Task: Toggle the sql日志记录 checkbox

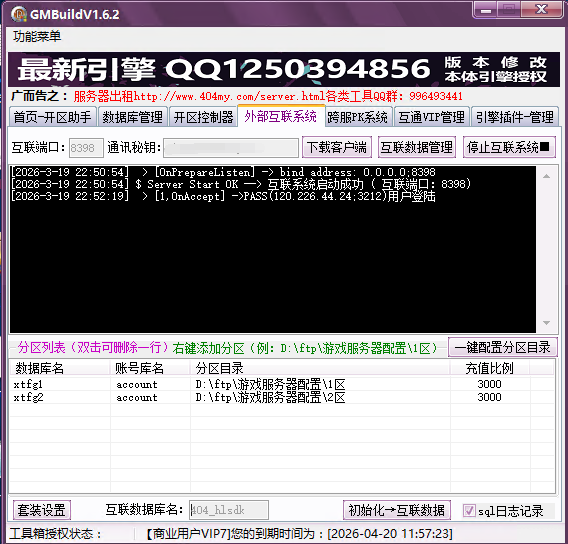Action: [469, 511]
